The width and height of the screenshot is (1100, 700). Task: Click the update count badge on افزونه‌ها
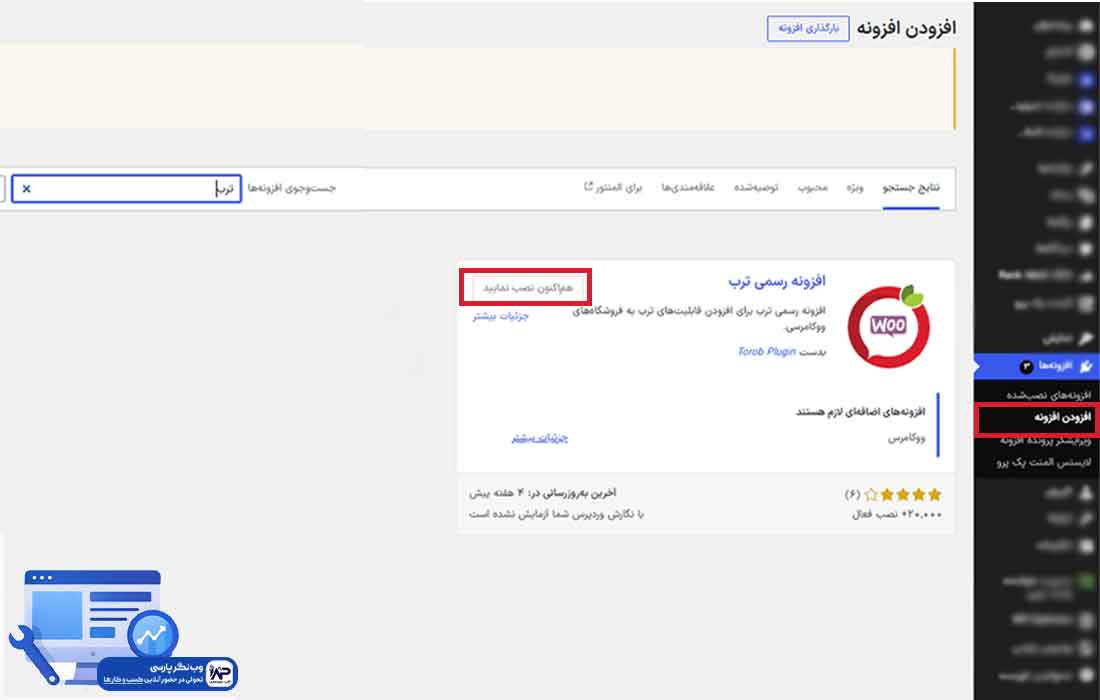(1026, 366)
